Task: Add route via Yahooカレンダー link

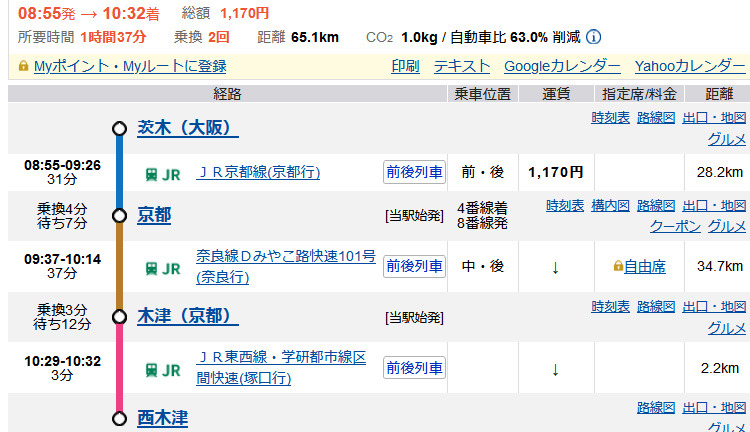Action: click(x=690, y=66)
